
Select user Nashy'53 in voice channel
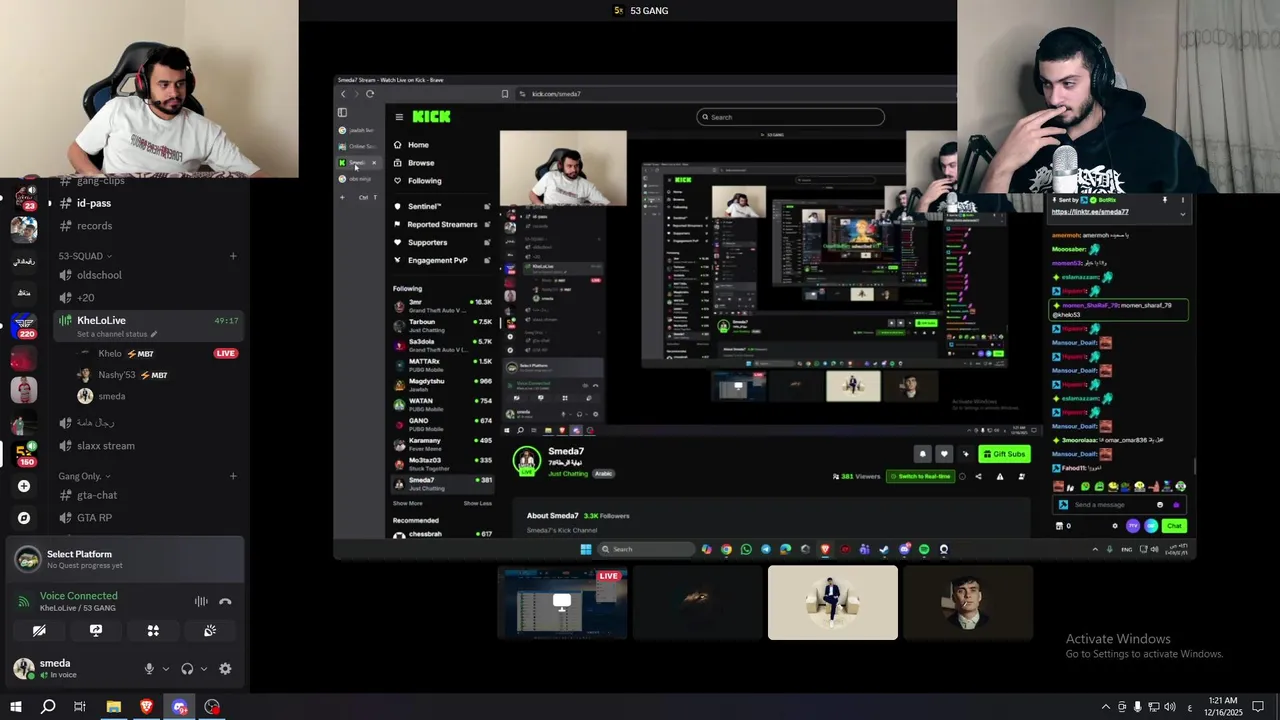point(116,375)
